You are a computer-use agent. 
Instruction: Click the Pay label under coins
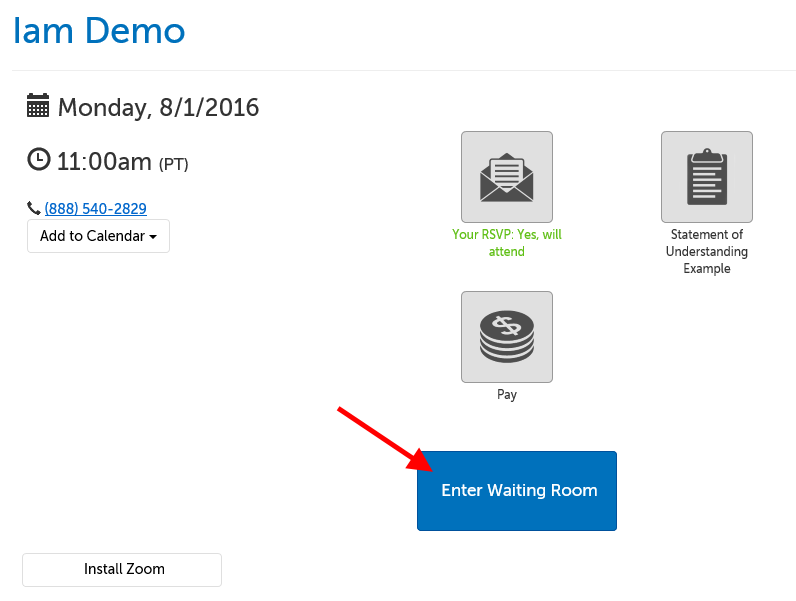507,395
